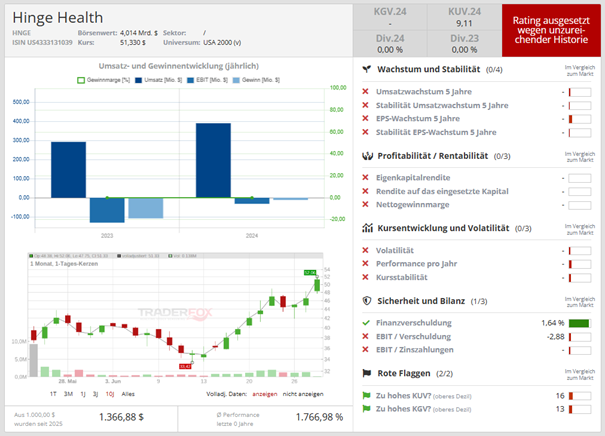Click the green high price label on candlestick chart

(310, 272)
